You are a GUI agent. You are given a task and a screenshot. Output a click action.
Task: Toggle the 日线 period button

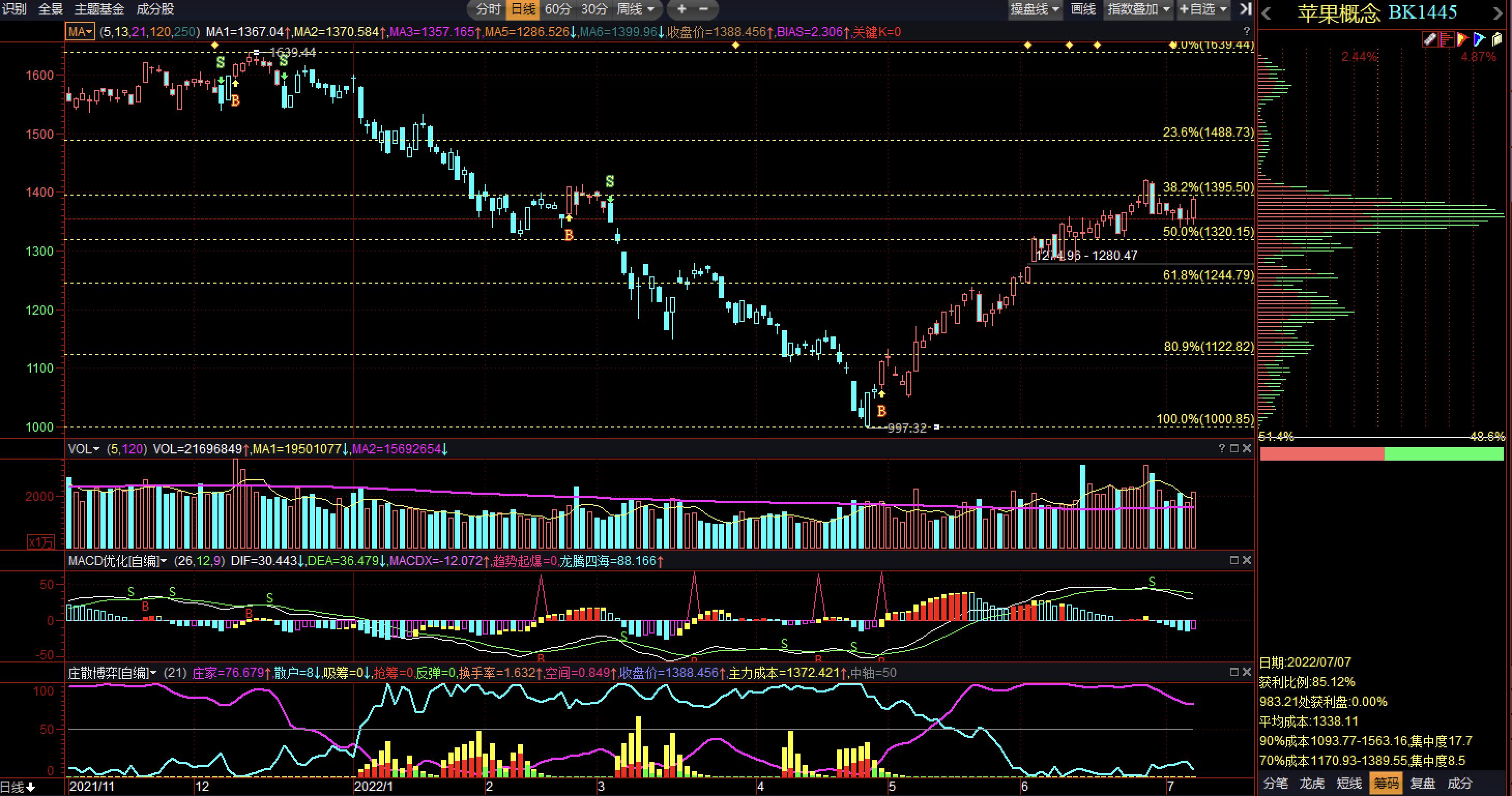(x=523, y=9)
